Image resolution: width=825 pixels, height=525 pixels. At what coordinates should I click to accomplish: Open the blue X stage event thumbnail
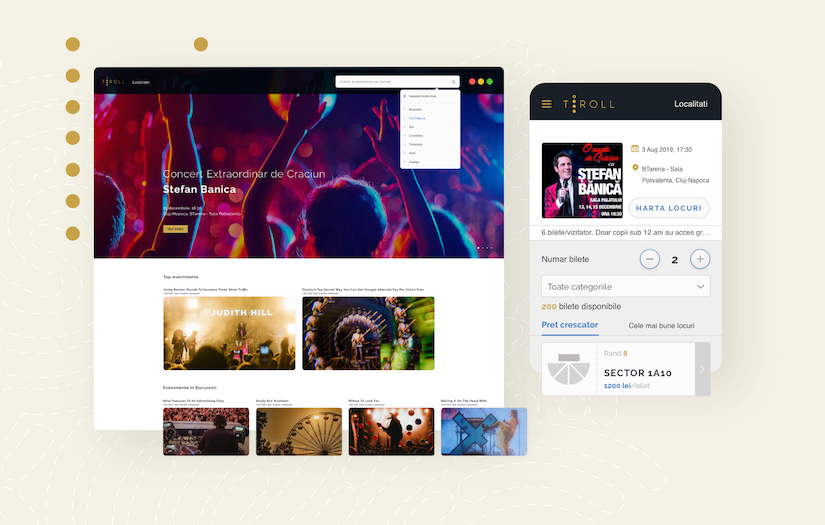[x=484, y=431]
